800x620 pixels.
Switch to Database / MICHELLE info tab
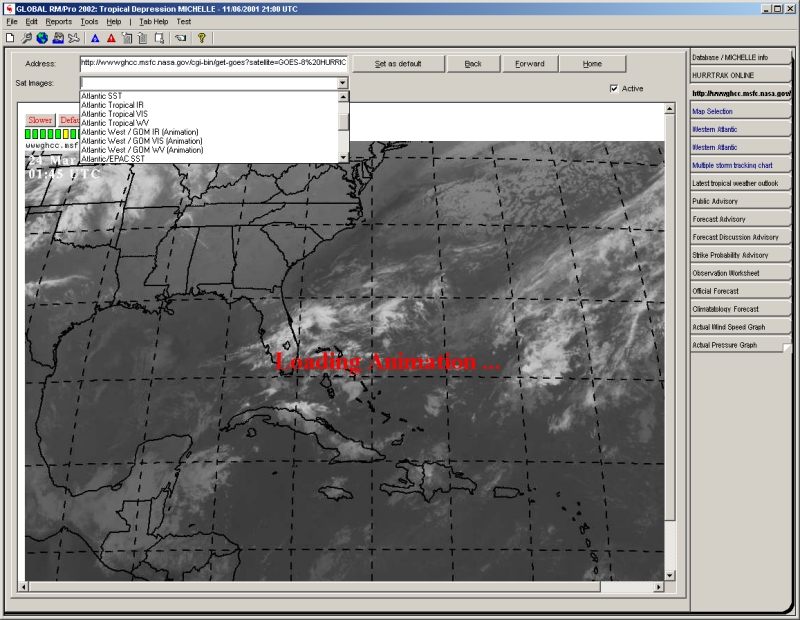(740, 58)
